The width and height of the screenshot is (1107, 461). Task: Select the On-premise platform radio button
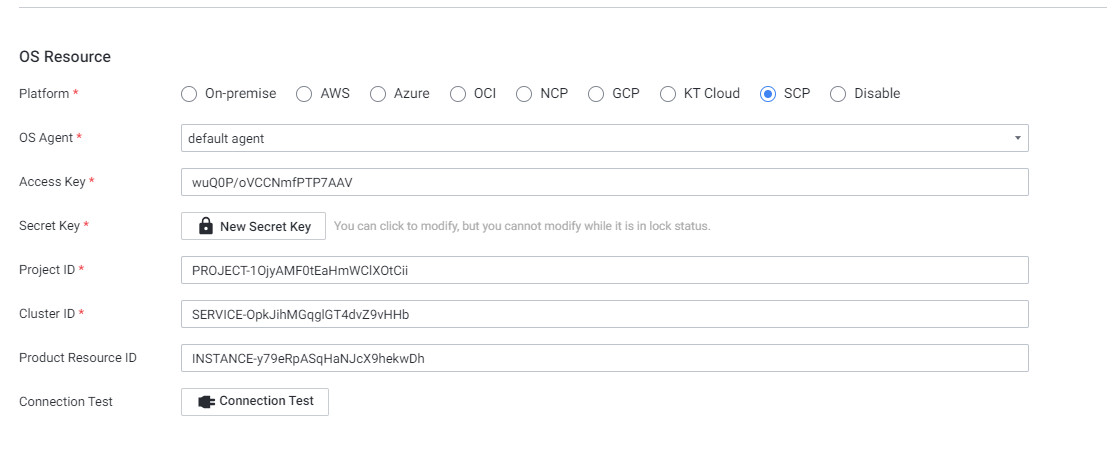tap(189, 94)
